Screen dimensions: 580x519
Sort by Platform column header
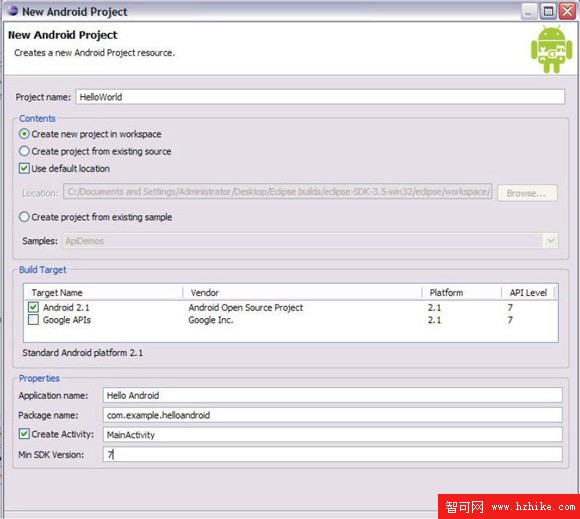click(x=462, y=293)
